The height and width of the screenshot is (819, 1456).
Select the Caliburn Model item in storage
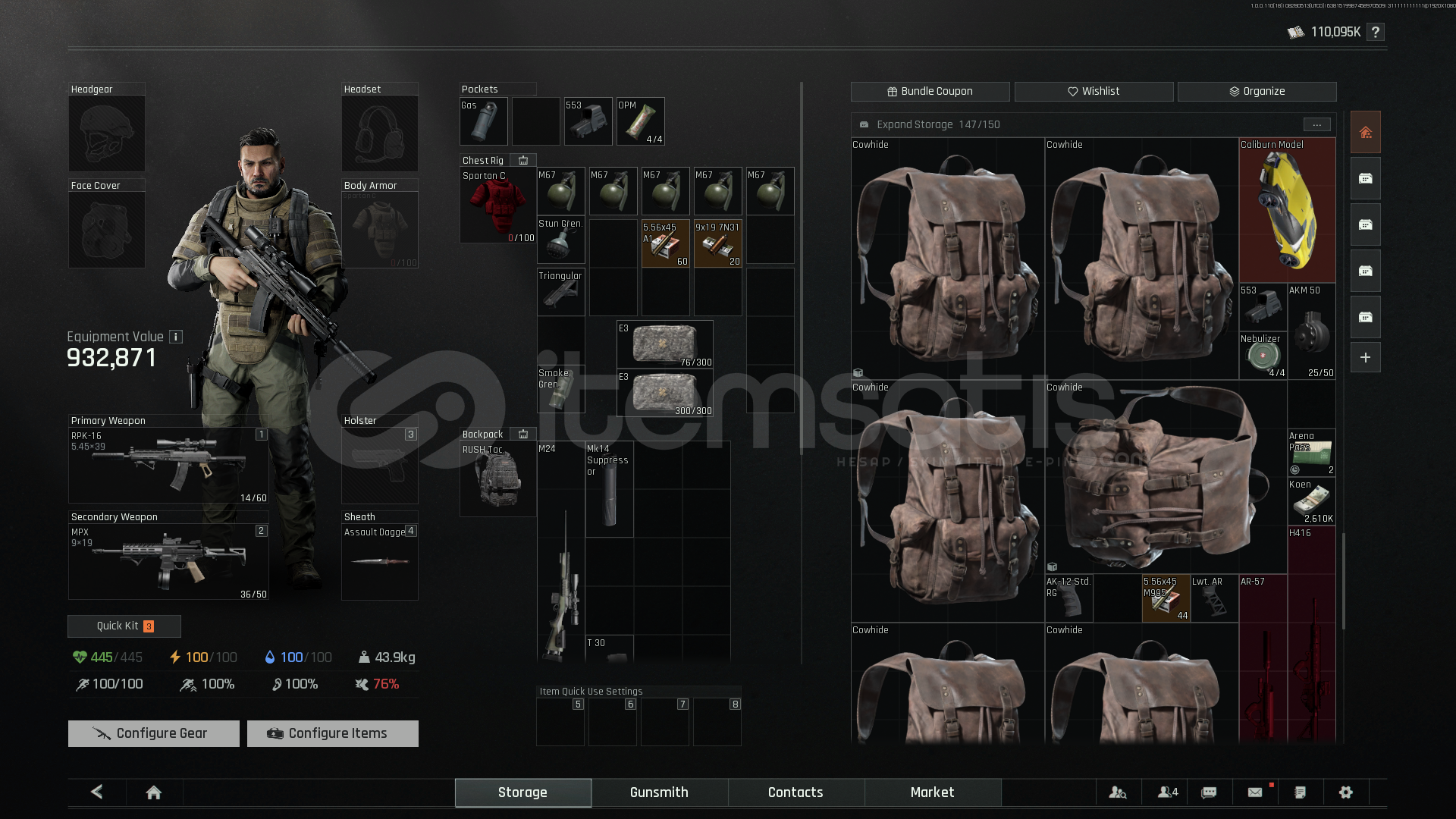pos(1287,210)
